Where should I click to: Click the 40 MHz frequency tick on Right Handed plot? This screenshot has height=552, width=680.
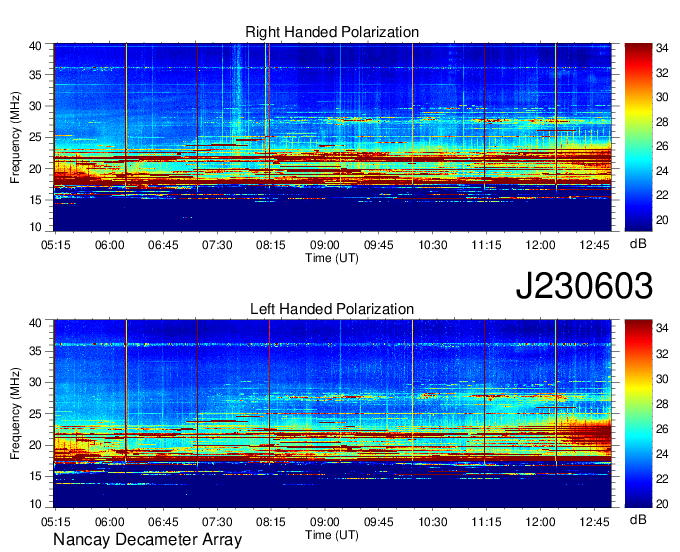tap(36, 46)
